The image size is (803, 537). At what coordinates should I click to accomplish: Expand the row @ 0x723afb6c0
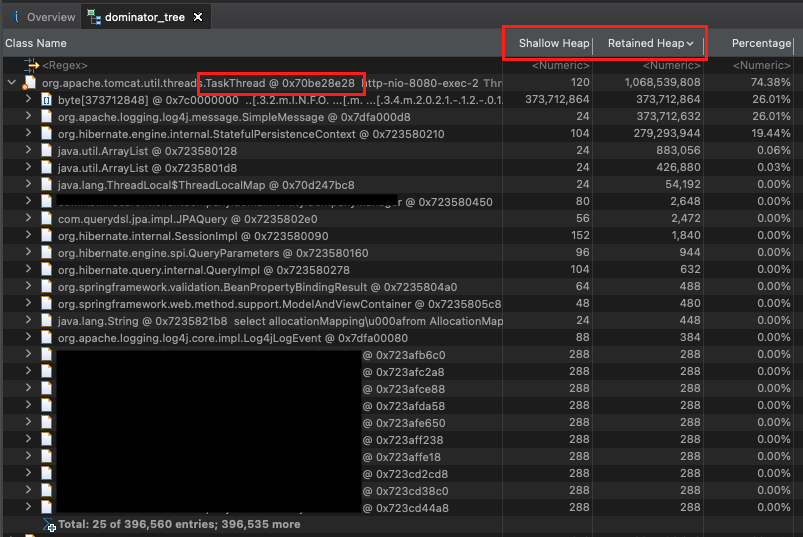(29, 354)
